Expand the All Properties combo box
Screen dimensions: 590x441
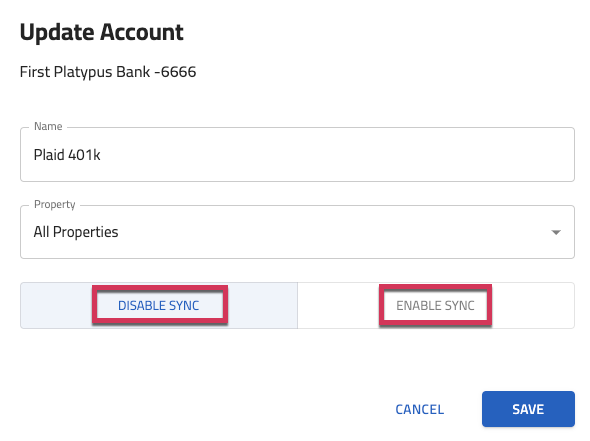[297, 232]
